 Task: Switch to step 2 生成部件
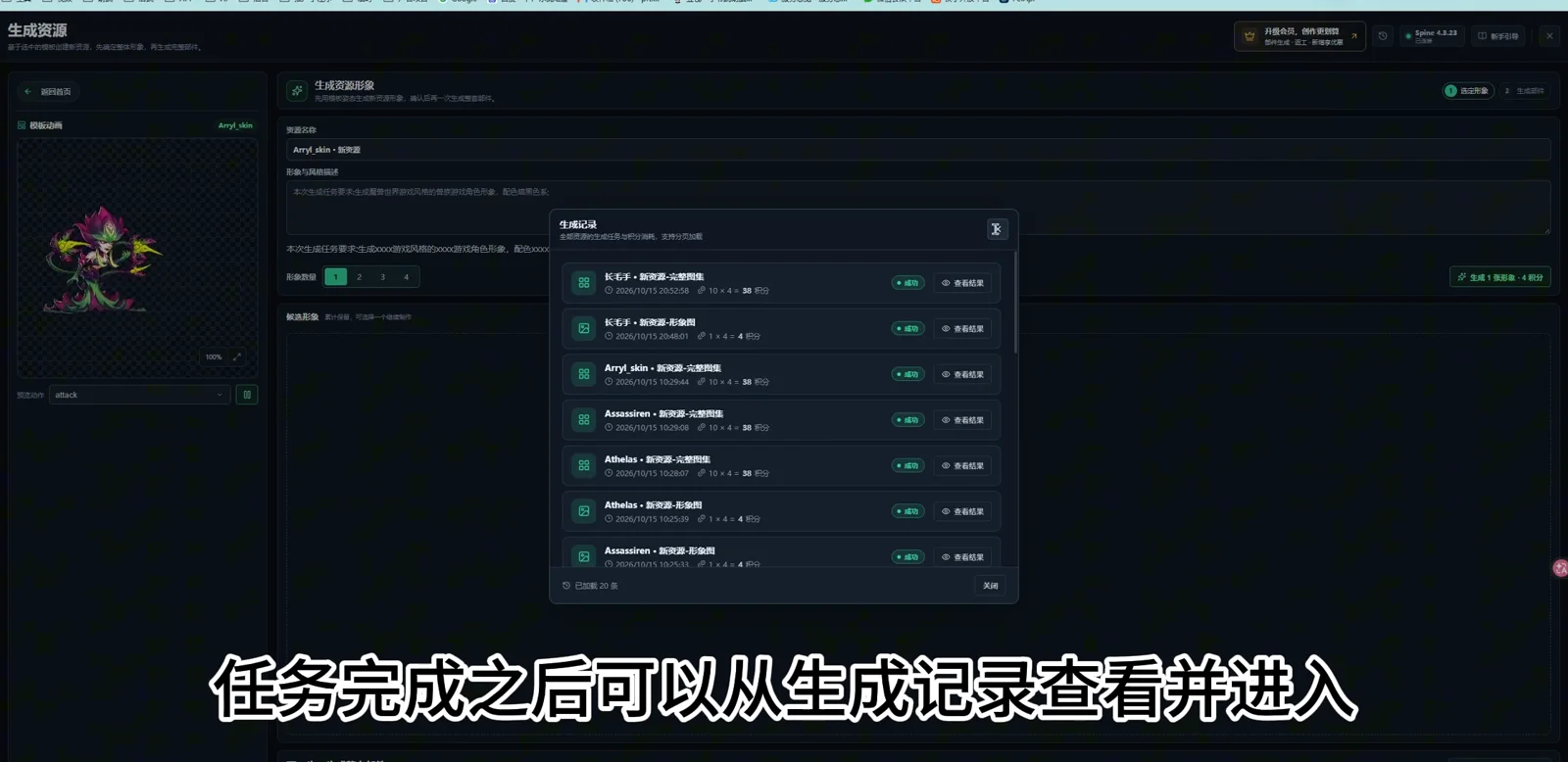click(x=1525, y=91)
